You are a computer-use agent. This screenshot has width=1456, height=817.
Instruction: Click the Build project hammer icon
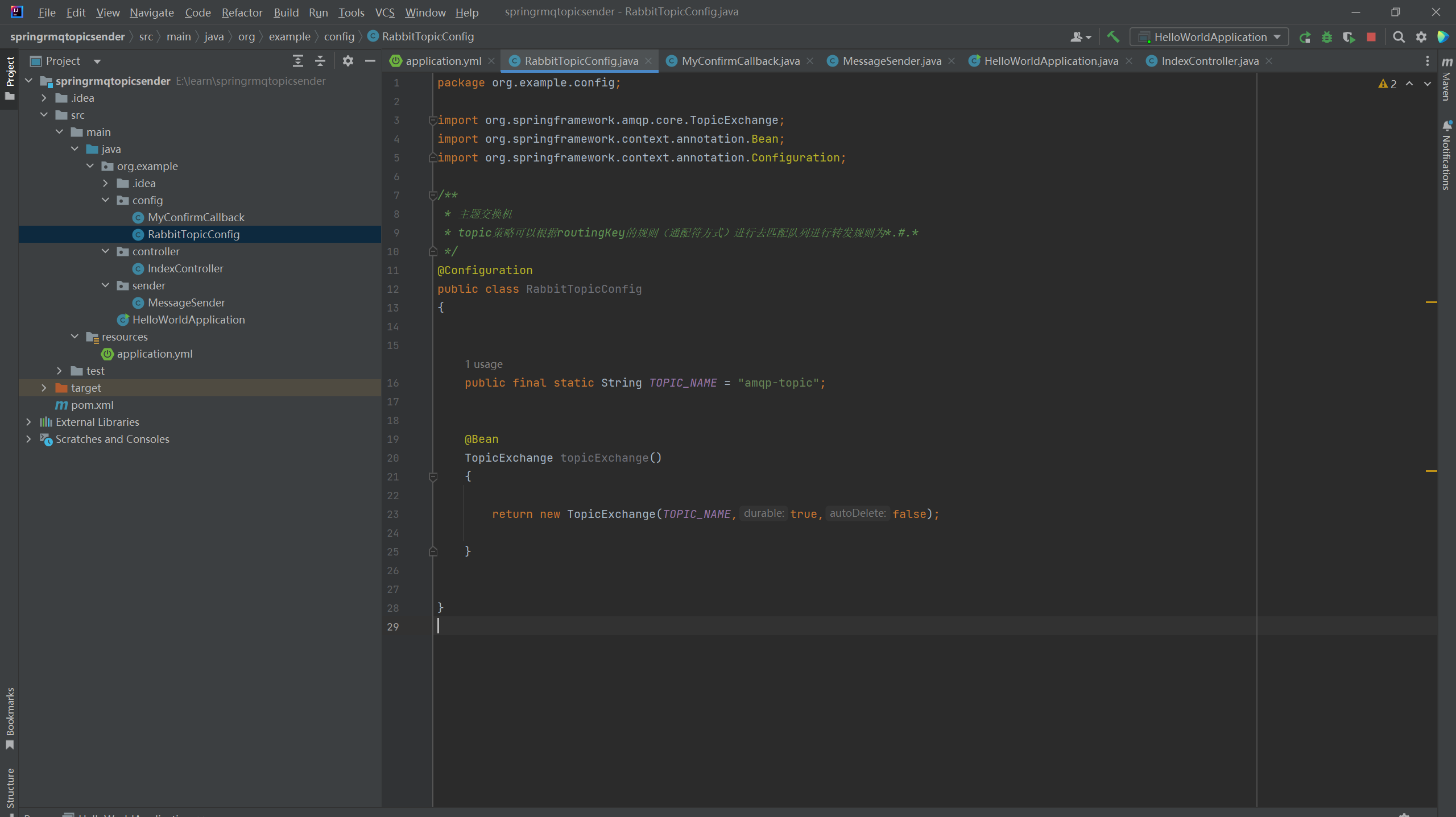coord(1113,37)
